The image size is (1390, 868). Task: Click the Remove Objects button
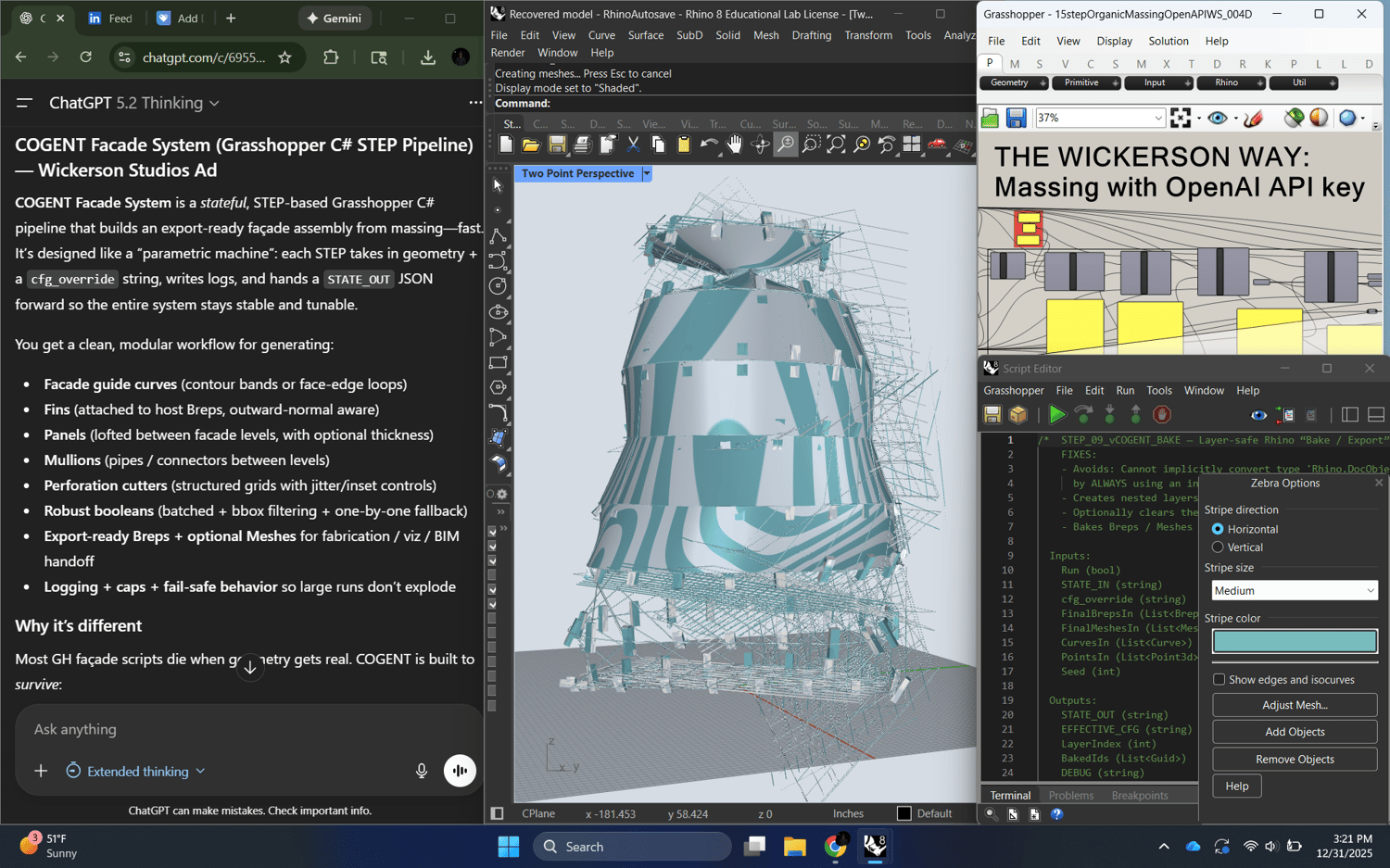[1295, 760]
